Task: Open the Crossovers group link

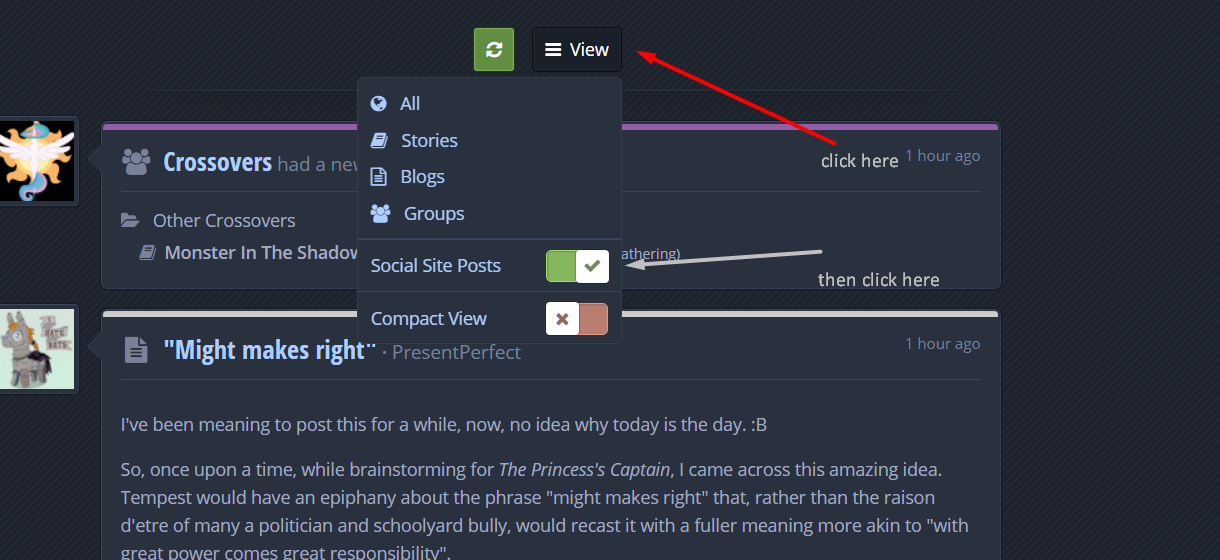Action: click(217, 162)
